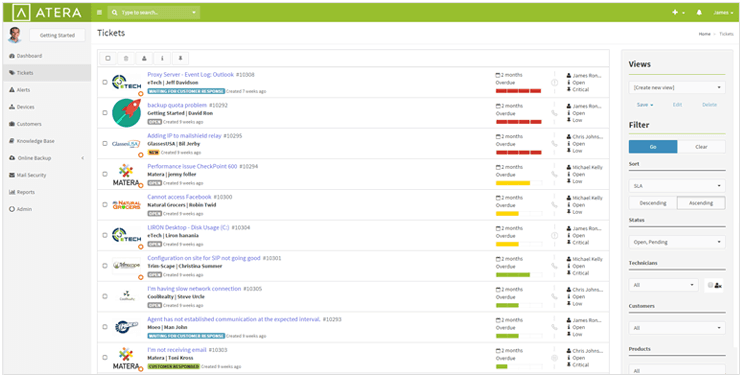Click the Trim-Scape logo on ticket #10301
Image resolution: width=742 pixels, height=377 pixels.
(x=126, y=266)
